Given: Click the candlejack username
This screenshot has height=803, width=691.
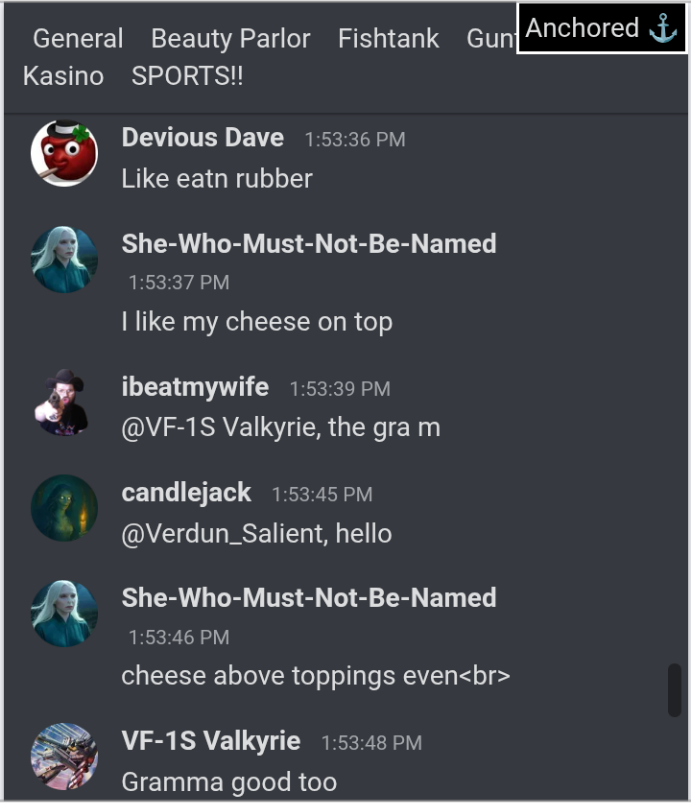Looking at the screenshot, I should [x=186, y=493].
